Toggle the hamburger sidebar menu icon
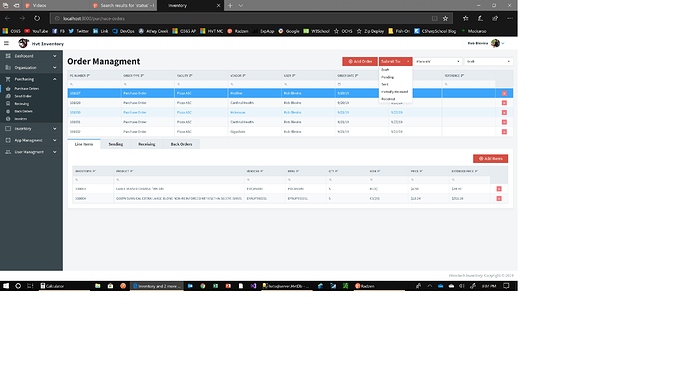 click(x=6, y=43)
